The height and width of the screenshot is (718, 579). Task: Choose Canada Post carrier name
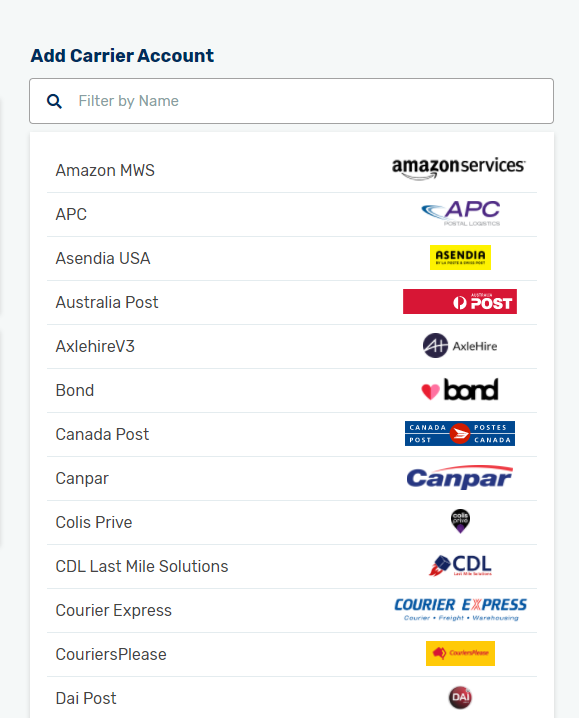(102, 434)
